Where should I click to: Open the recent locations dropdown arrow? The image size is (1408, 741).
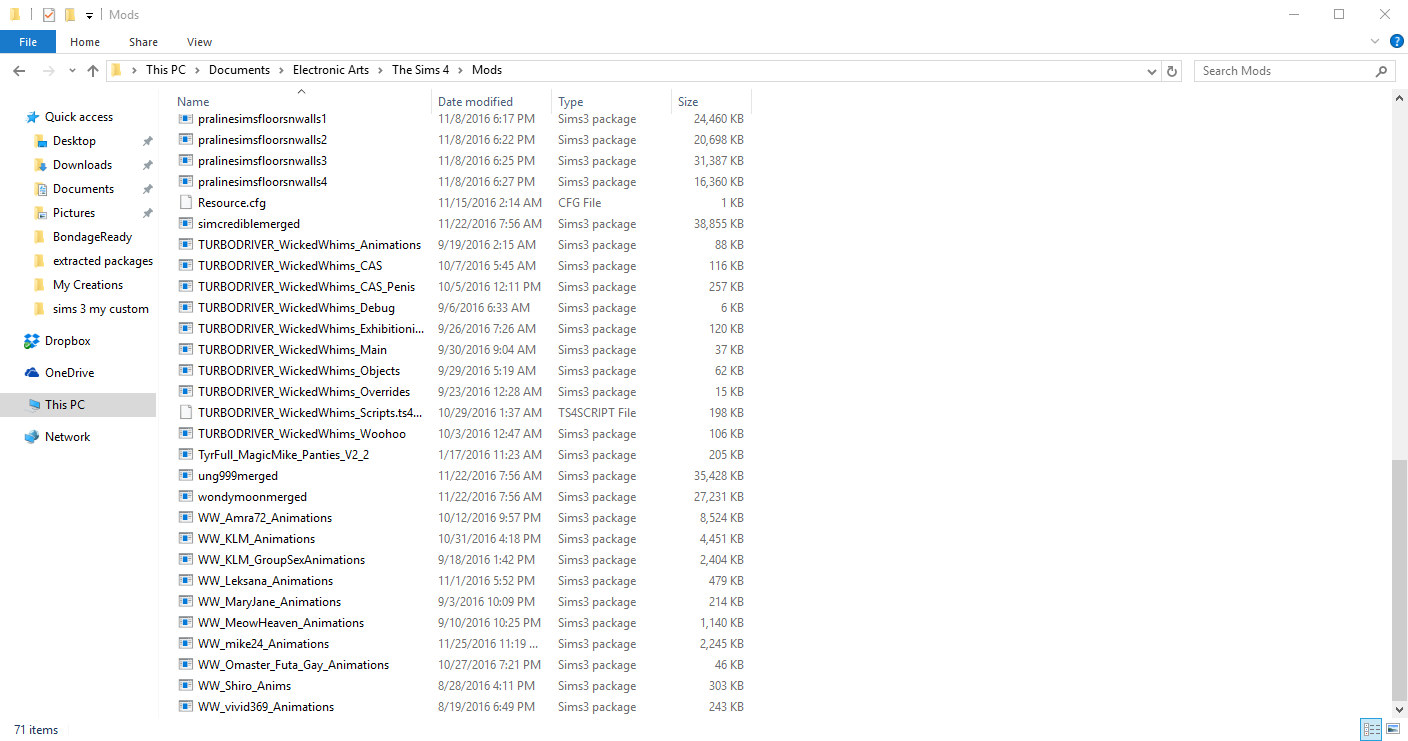(x=72, y=71)
